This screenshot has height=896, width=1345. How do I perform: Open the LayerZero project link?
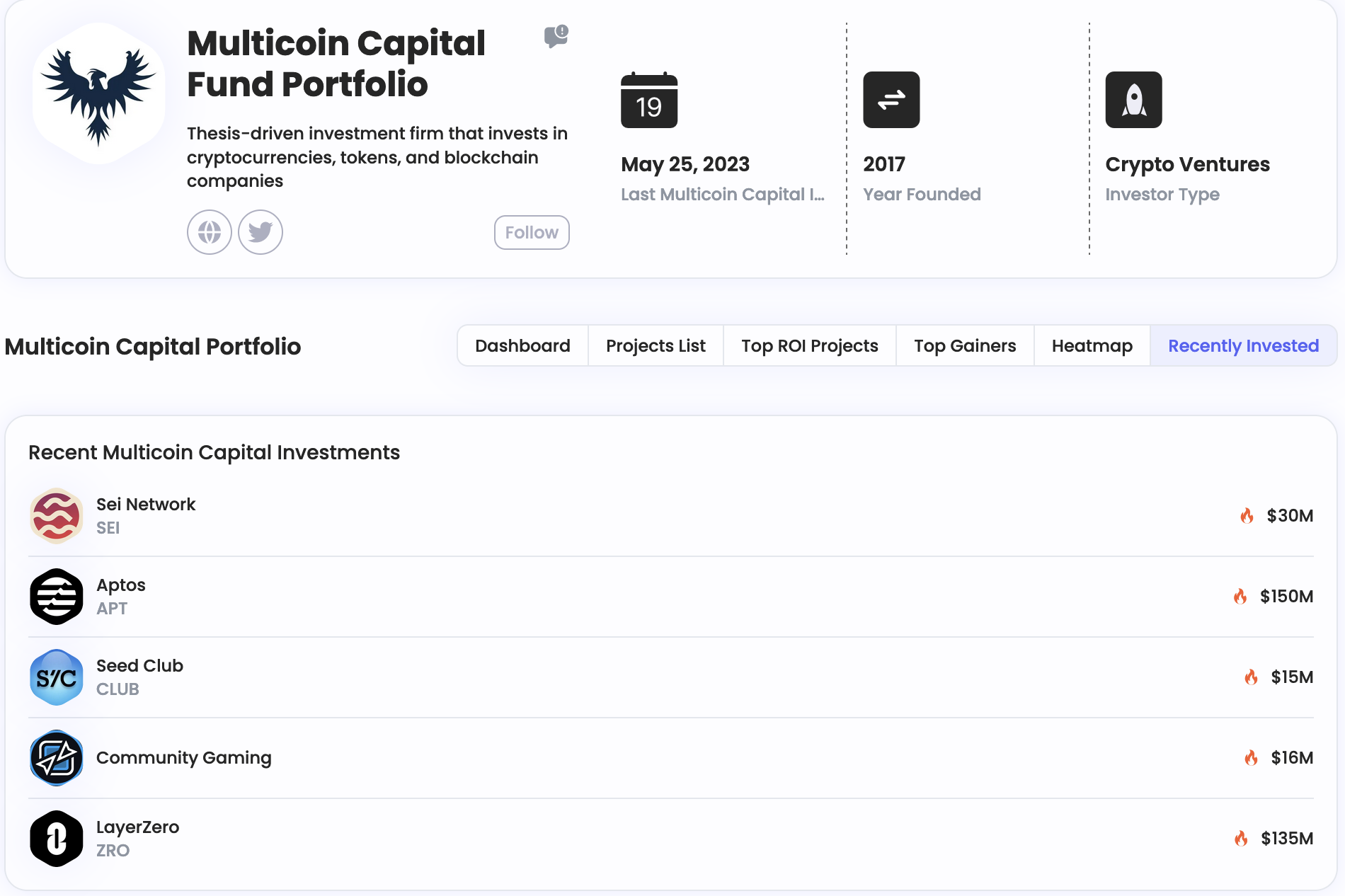[x=137, y=827]
